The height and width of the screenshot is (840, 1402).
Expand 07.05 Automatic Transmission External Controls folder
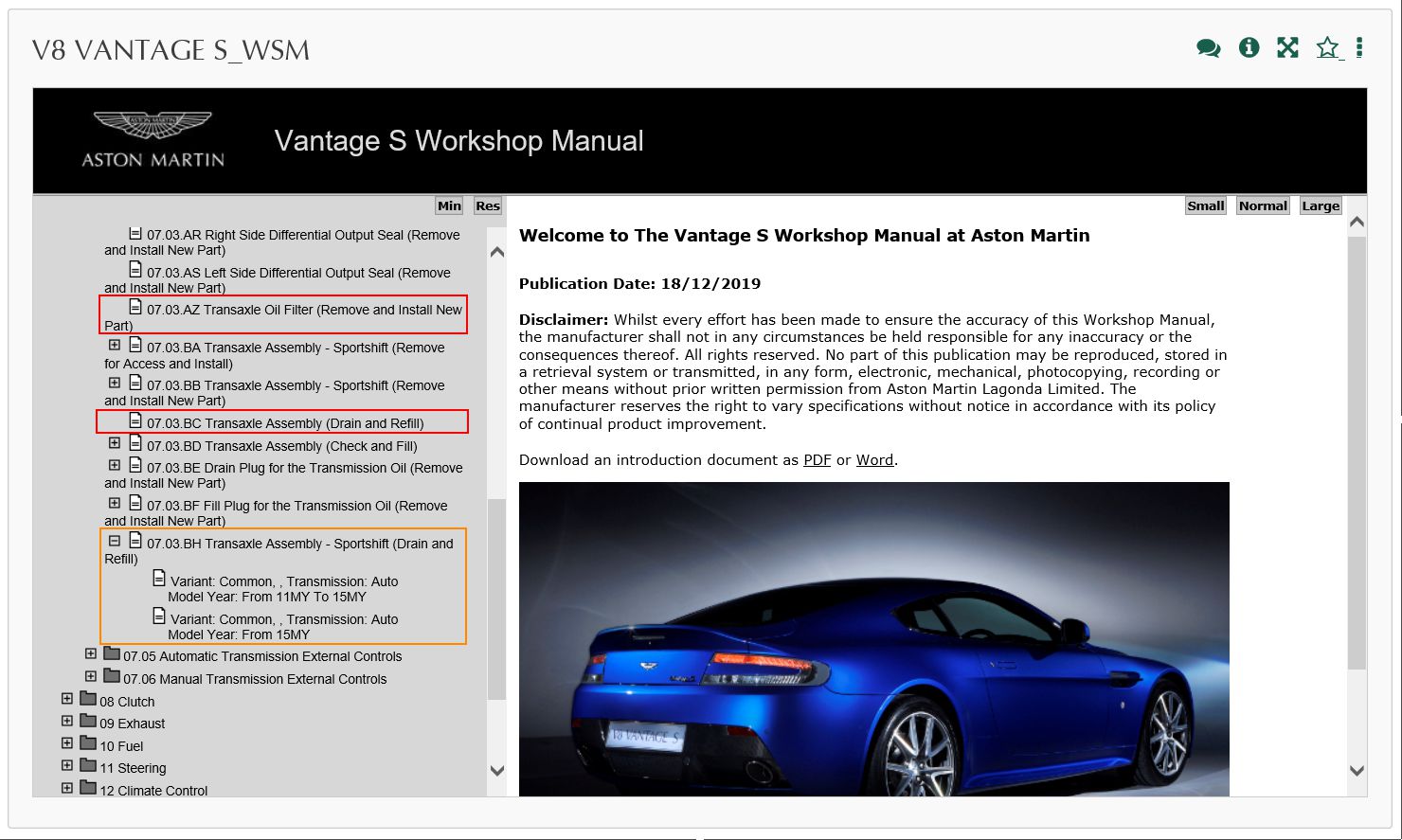click(x=91, y=653)
